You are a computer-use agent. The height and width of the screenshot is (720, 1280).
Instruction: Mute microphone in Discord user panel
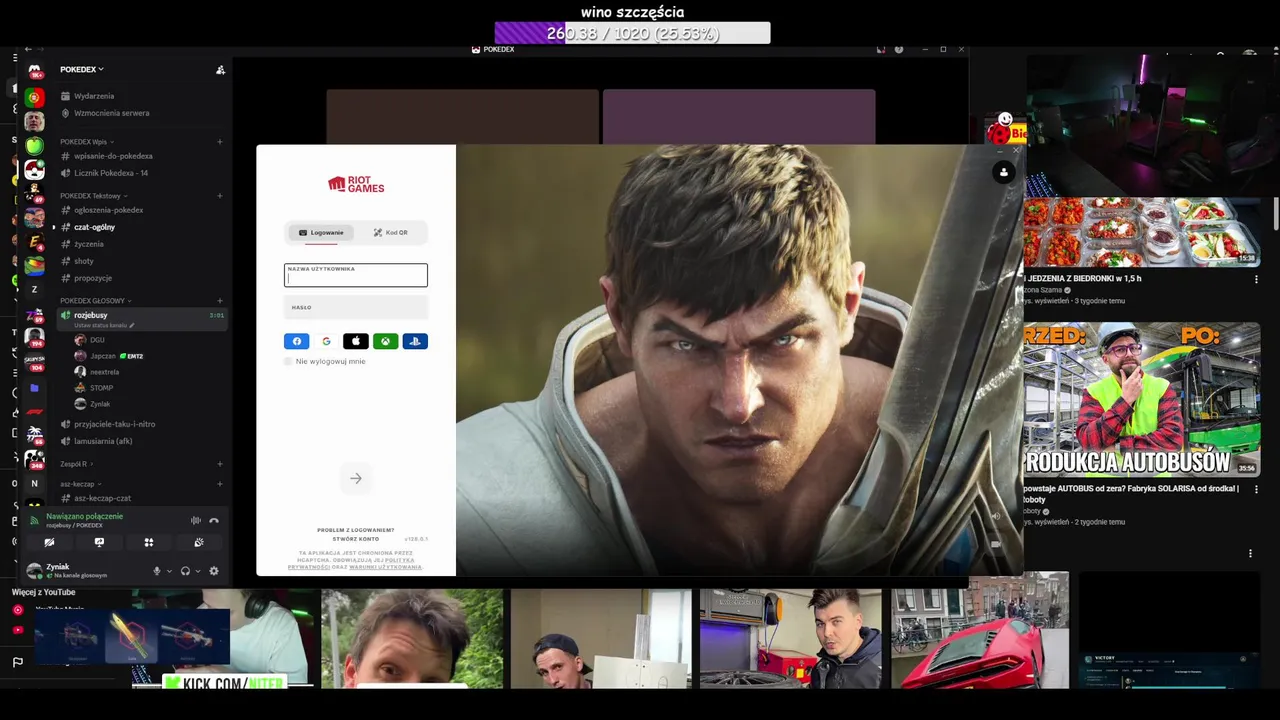(156, 571)
